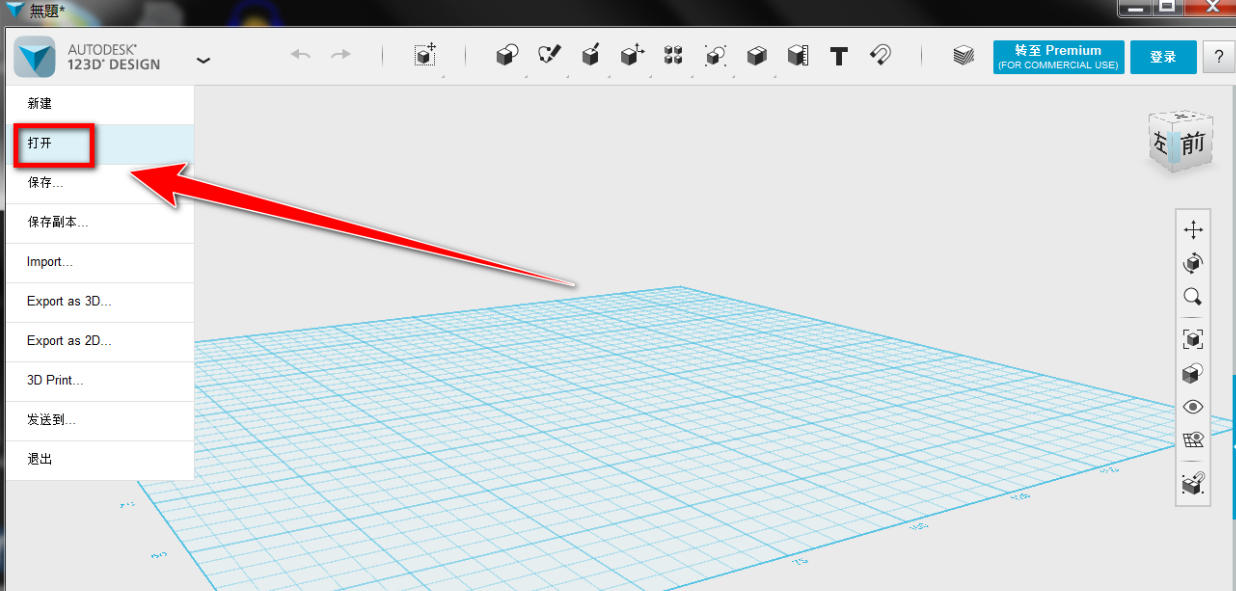Collapse the application menu chevron
1236x591 pixels.
click(x=204, y=60)
